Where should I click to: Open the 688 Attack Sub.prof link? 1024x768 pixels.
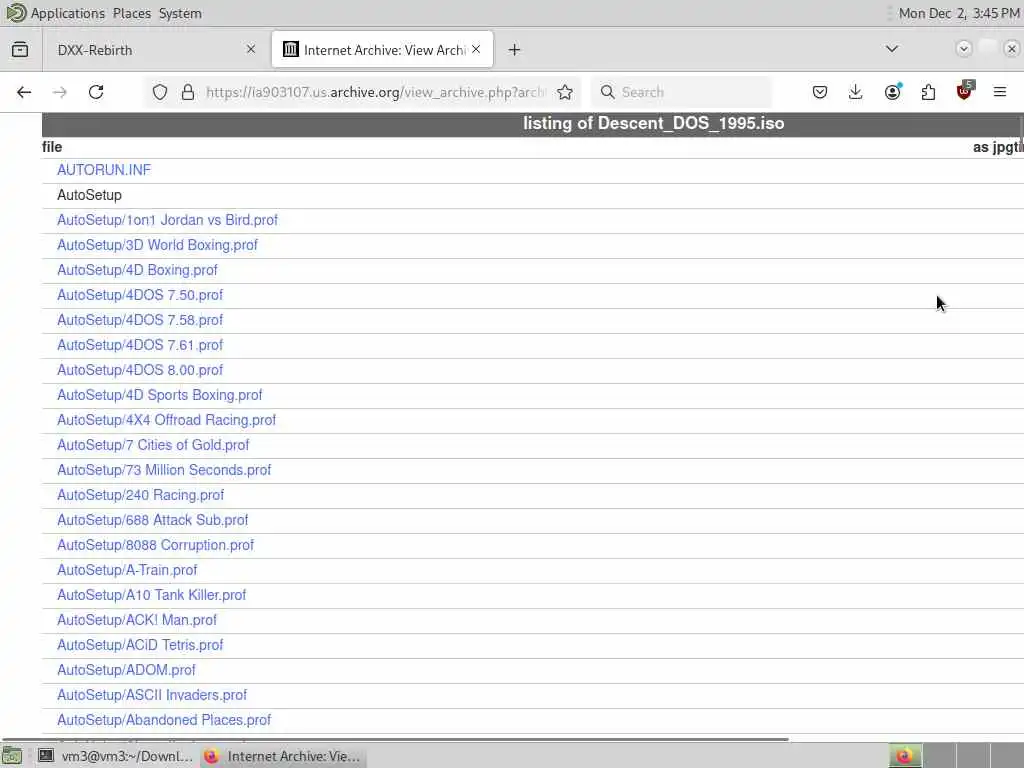153,520
